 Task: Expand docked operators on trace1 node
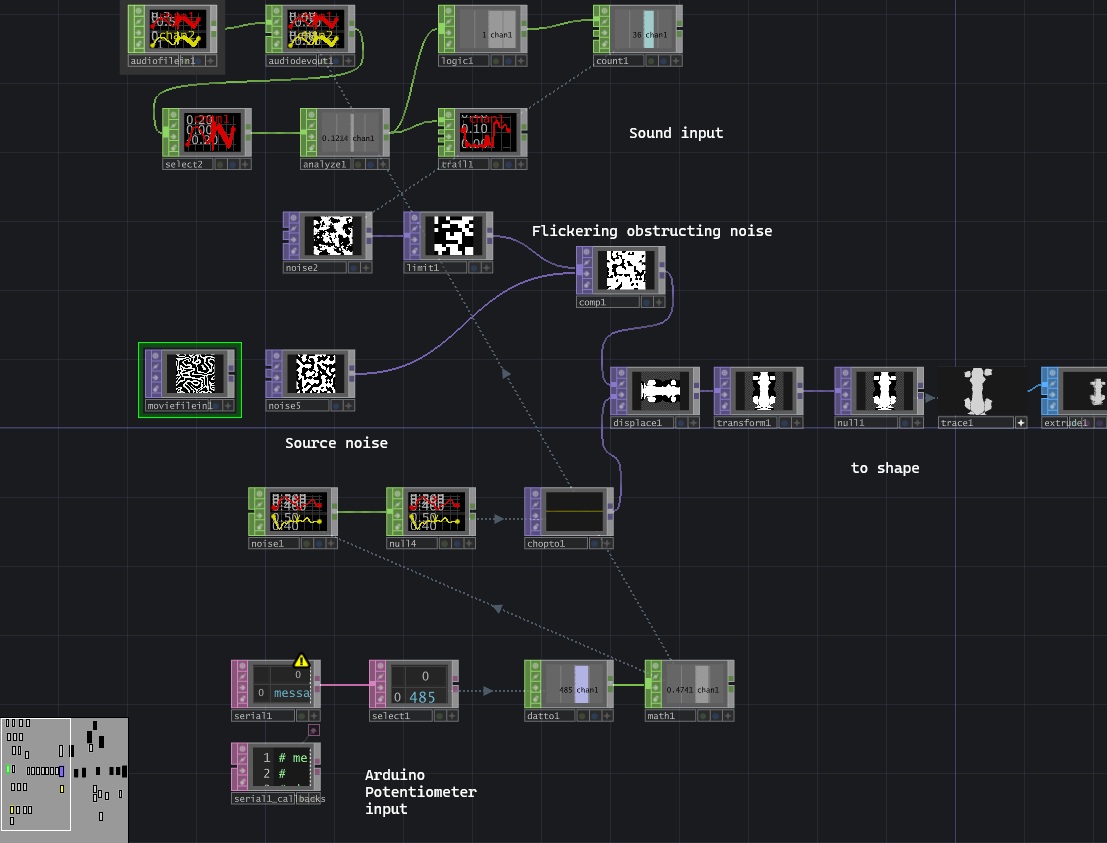coord(1021,423)
